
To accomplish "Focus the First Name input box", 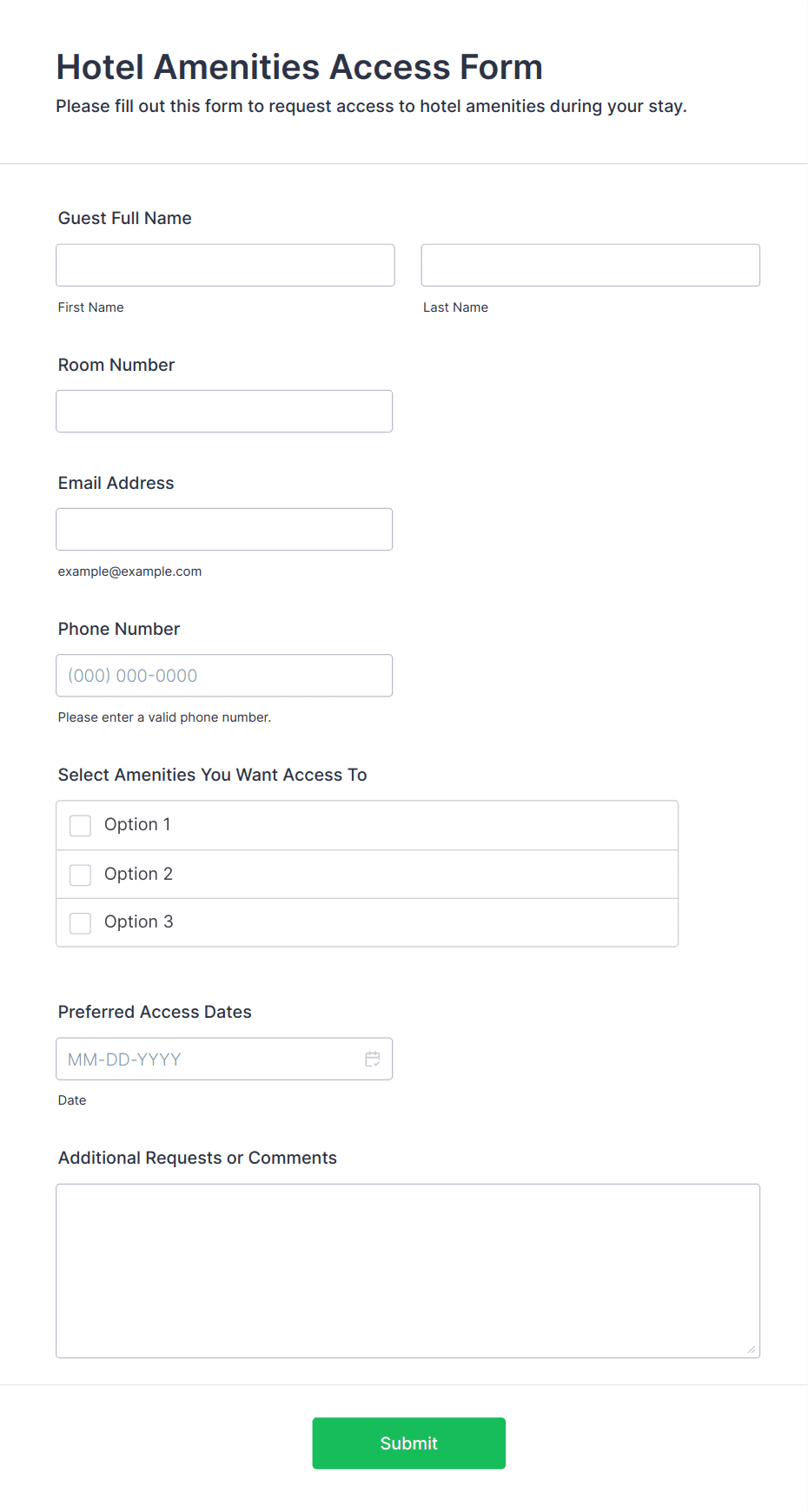I will pos(225,265).
